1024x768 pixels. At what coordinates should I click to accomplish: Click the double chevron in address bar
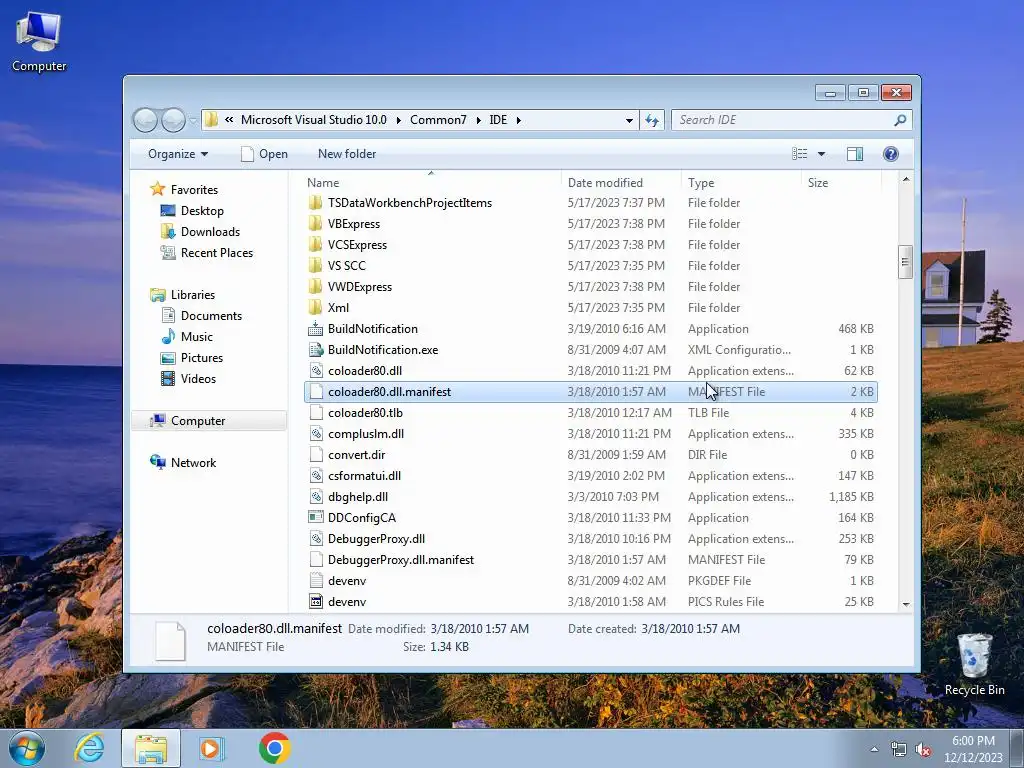pyautogui.click(x=229, y=120)
